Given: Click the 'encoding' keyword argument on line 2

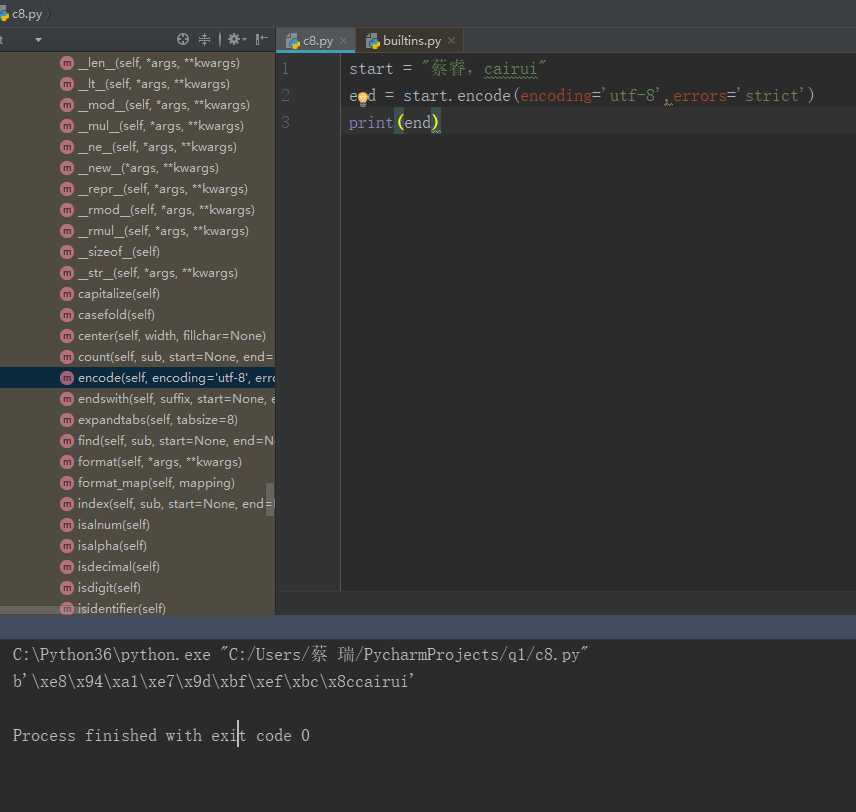Looking at the screenshot, I should coord(556,96).
